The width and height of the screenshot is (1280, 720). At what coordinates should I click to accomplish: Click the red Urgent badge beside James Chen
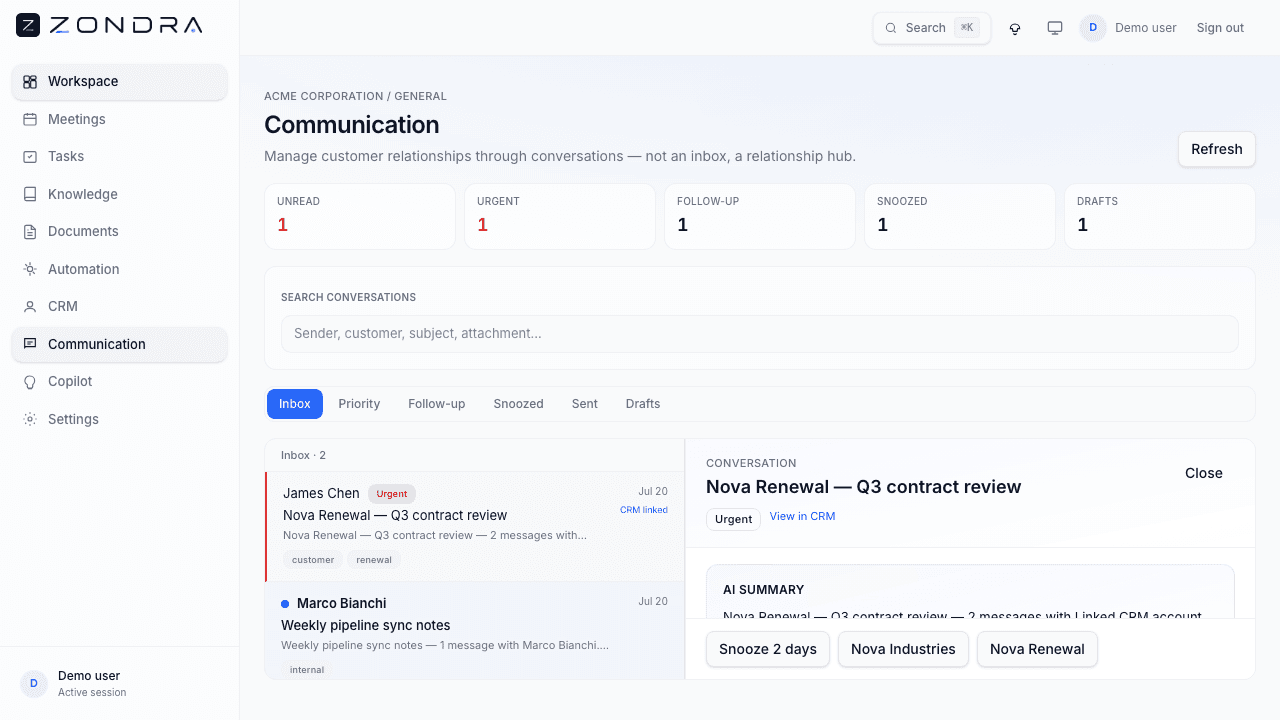(392, 494)
